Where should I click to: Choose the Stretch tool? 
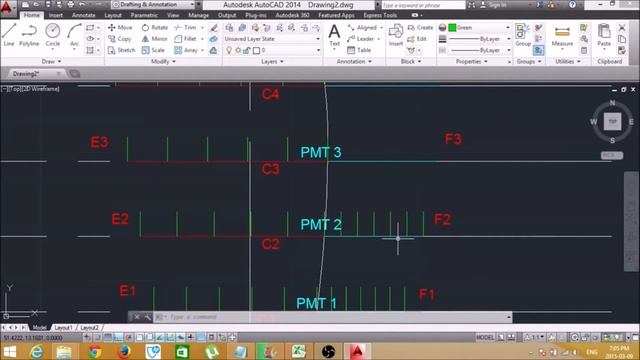click(x=121, y=50)
